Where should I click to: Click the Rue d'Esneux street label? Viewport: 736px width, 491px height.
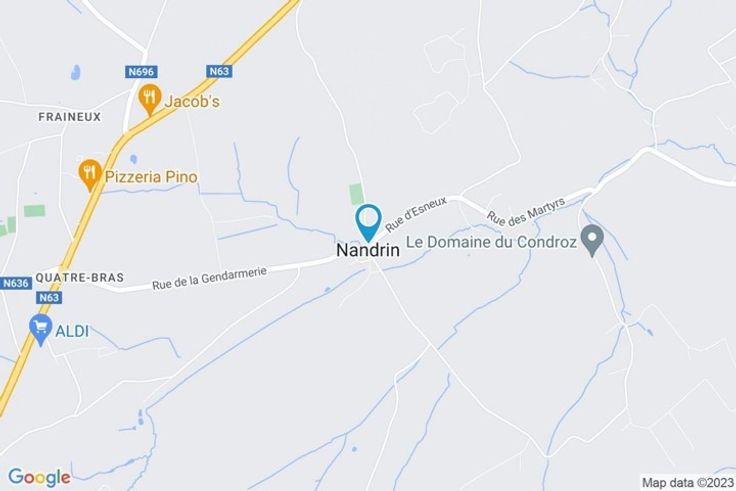pos(416,214)
